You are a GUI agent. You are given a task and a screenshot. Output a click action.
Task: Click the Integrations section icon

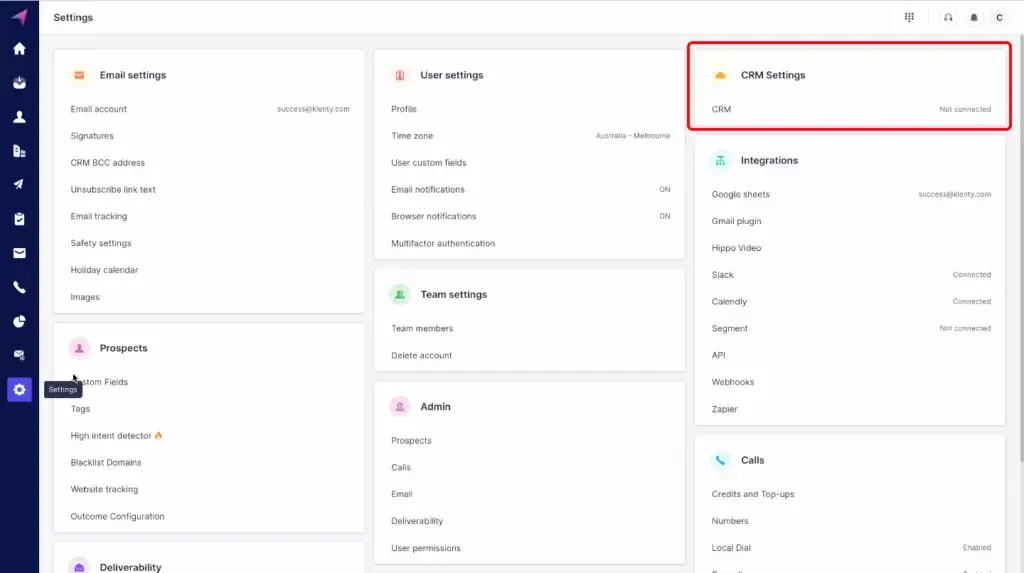[720, 161]
